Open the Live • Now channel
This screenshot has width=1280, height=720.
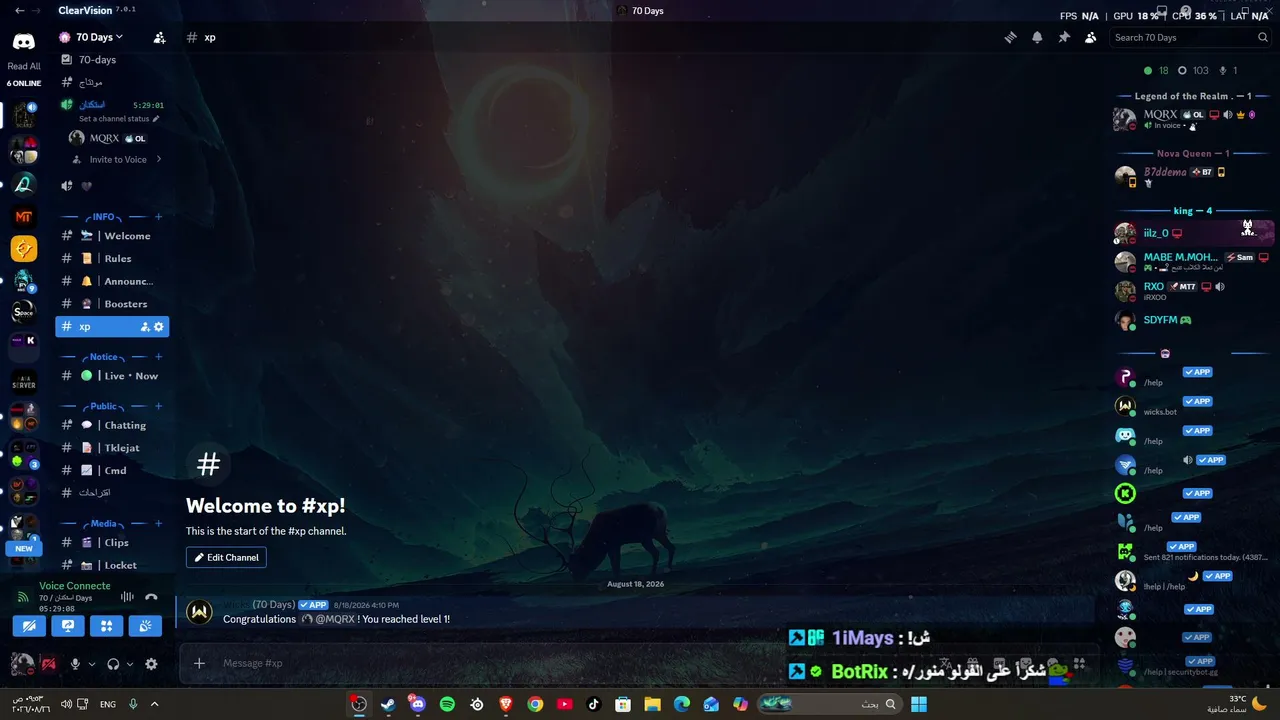pos(112,376)
